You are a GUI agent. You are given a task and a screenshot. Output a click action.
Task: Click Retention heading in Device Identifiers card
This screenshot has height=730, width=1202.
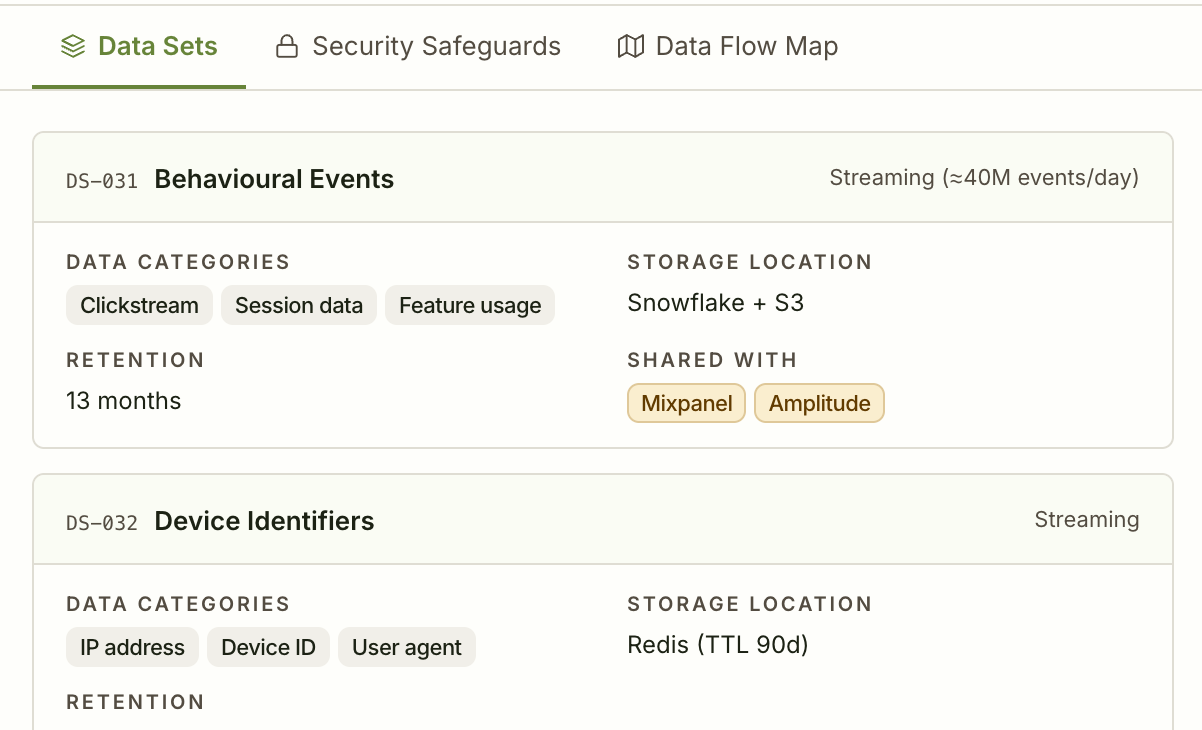(135, 702)
